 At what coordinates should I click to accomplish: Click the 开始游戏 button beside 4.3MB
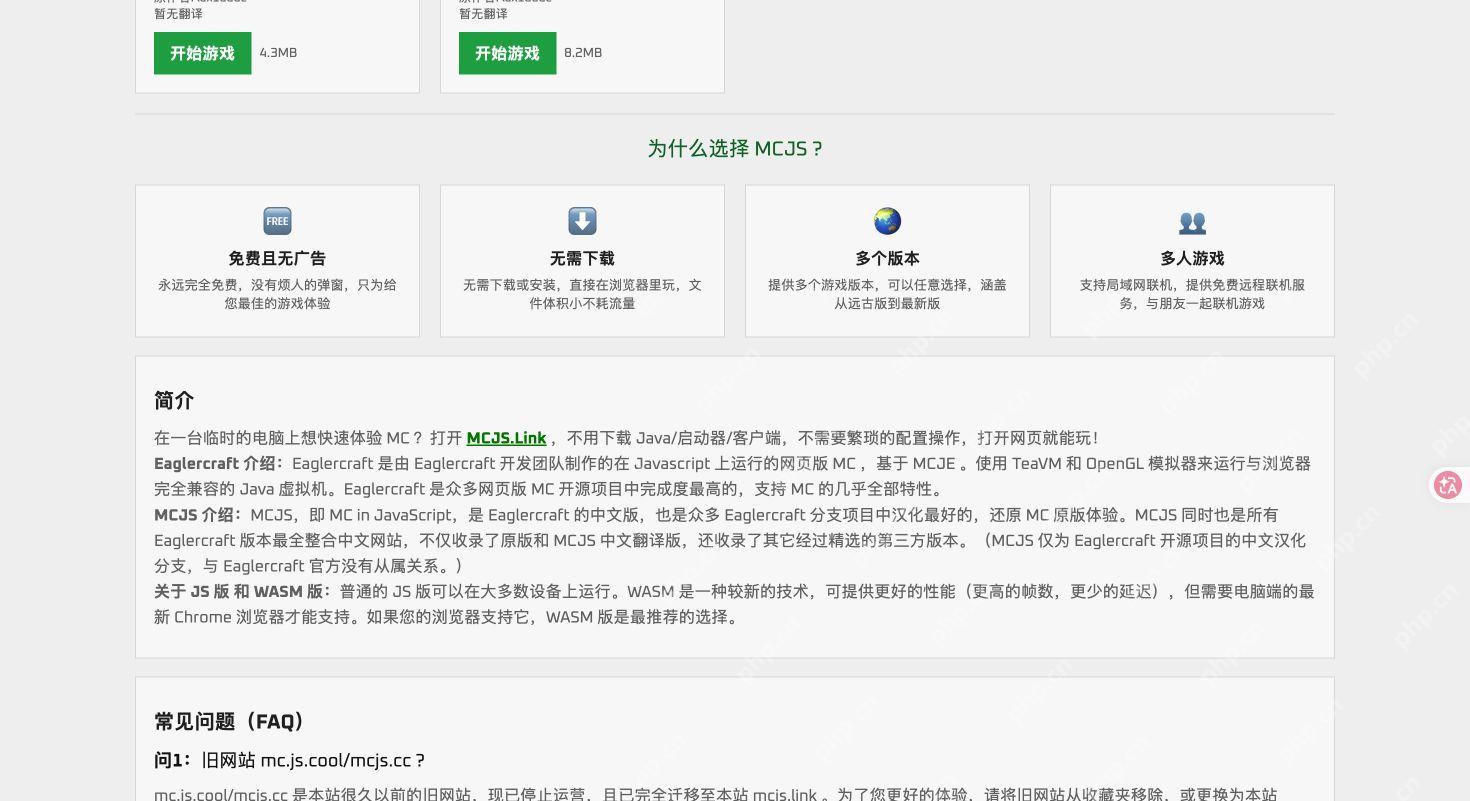tap(202, 53)
